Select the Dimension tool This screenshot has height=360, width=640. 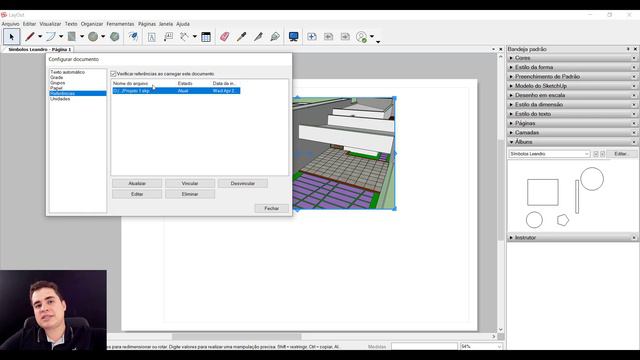184,37
